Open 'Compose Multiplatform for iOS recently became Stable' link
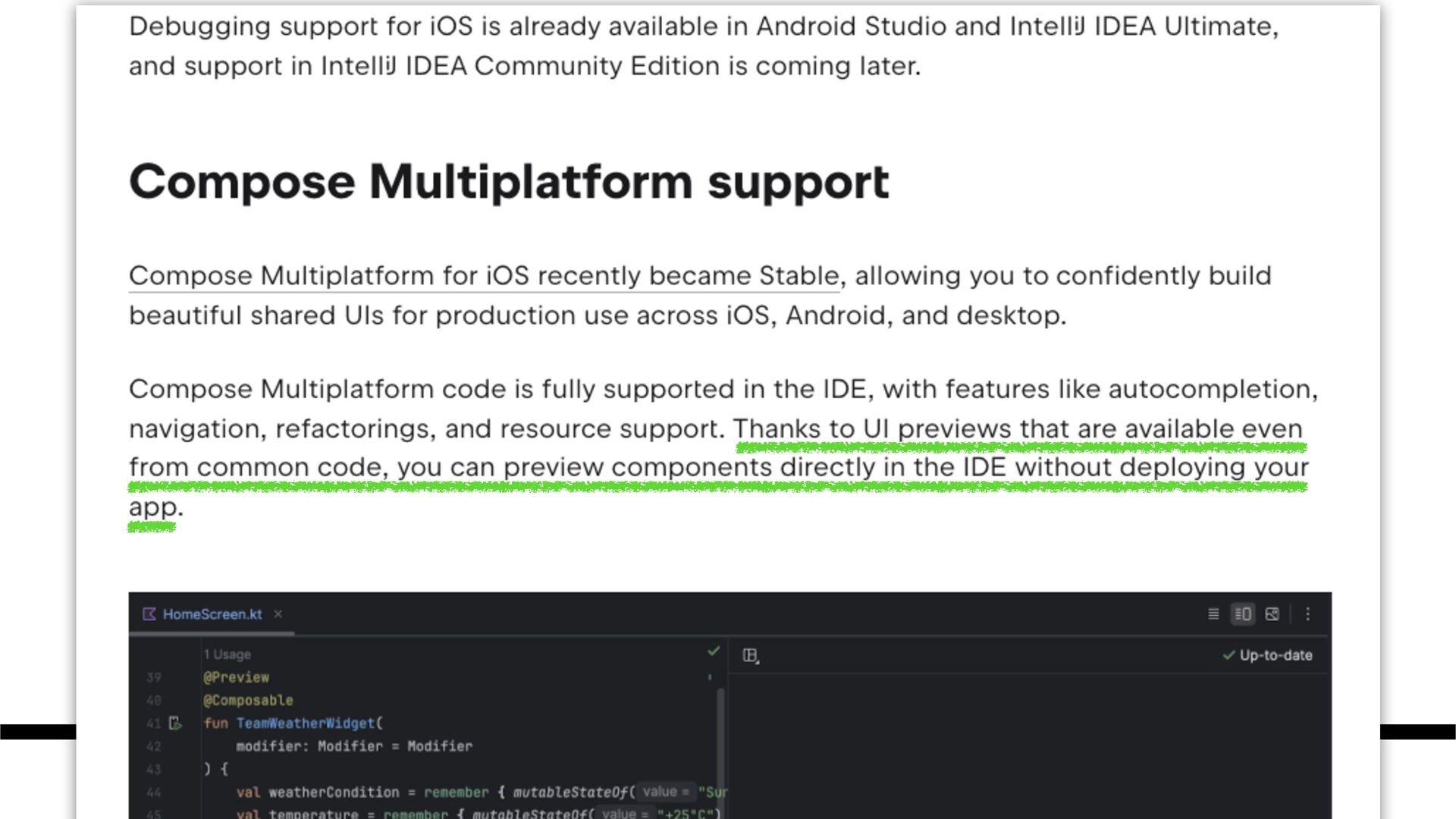The image size is (1456, 819). click(484, 276)
